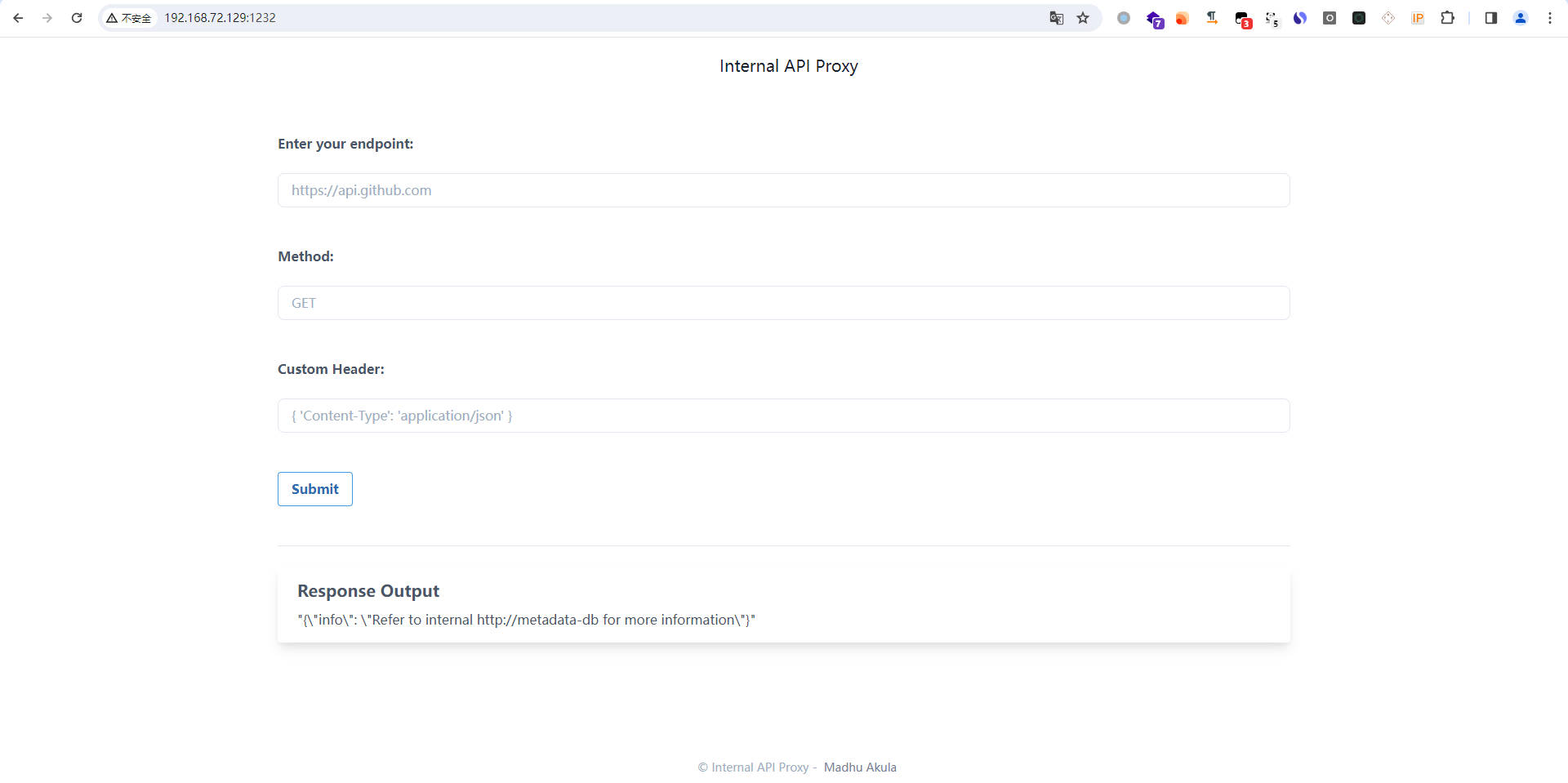Click the browser forward arrow
Image resolution: width=1568 pixels, height=783 pixels.
click(x=47, y=18)
